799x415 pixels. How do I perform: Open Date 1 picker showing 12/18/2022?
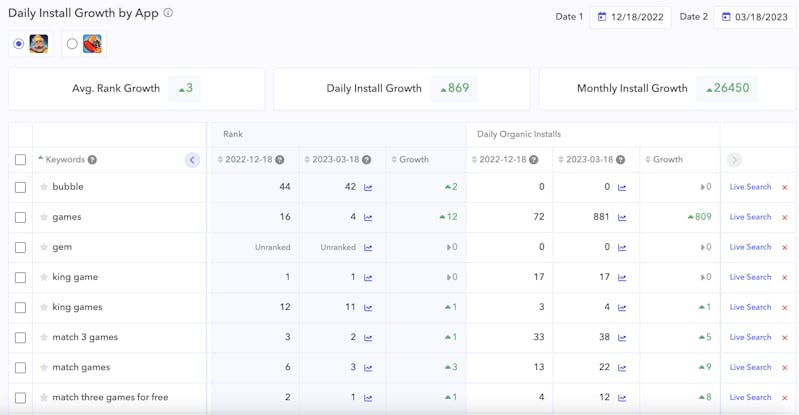click(x=630, y=17)
